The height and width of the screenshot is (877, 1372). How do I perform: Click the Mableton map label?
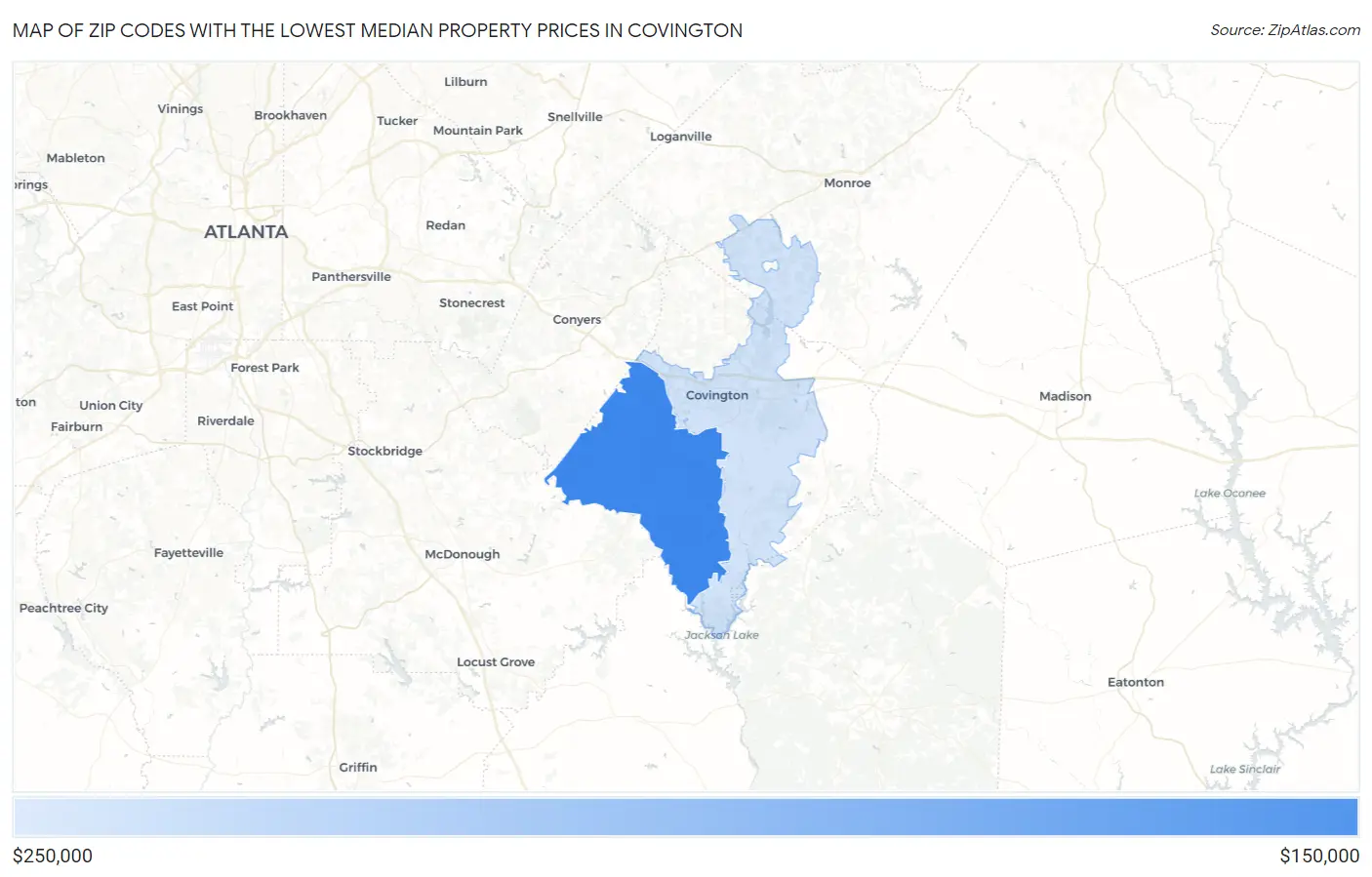tap(76, 158)
